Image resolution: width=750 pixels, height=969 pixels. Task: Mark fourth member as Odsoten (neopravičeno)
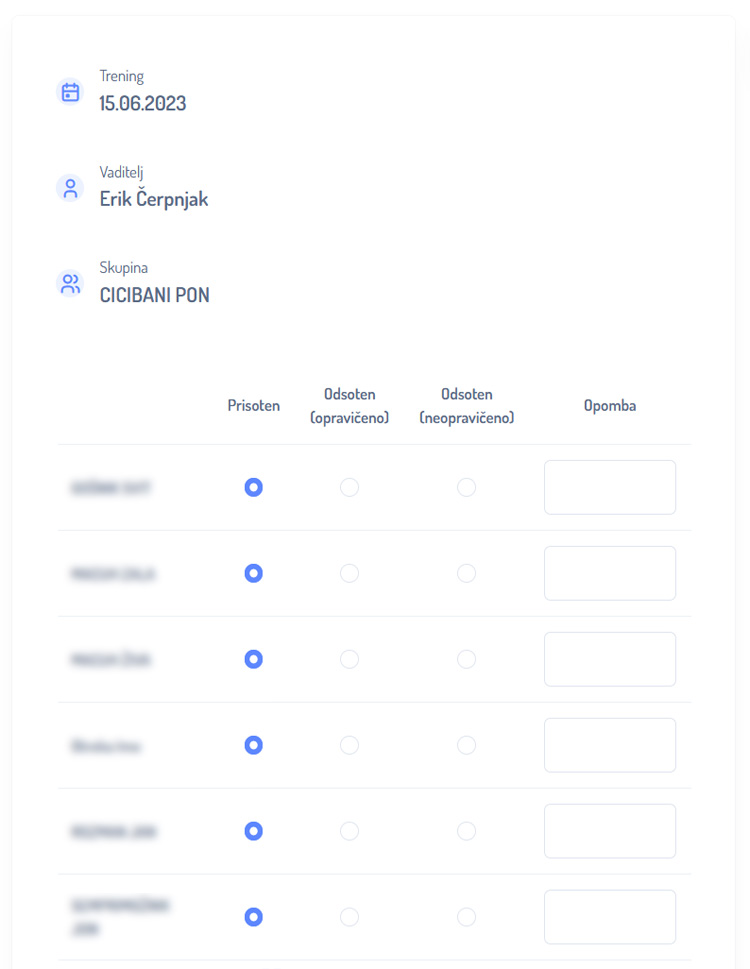[466, 745]
